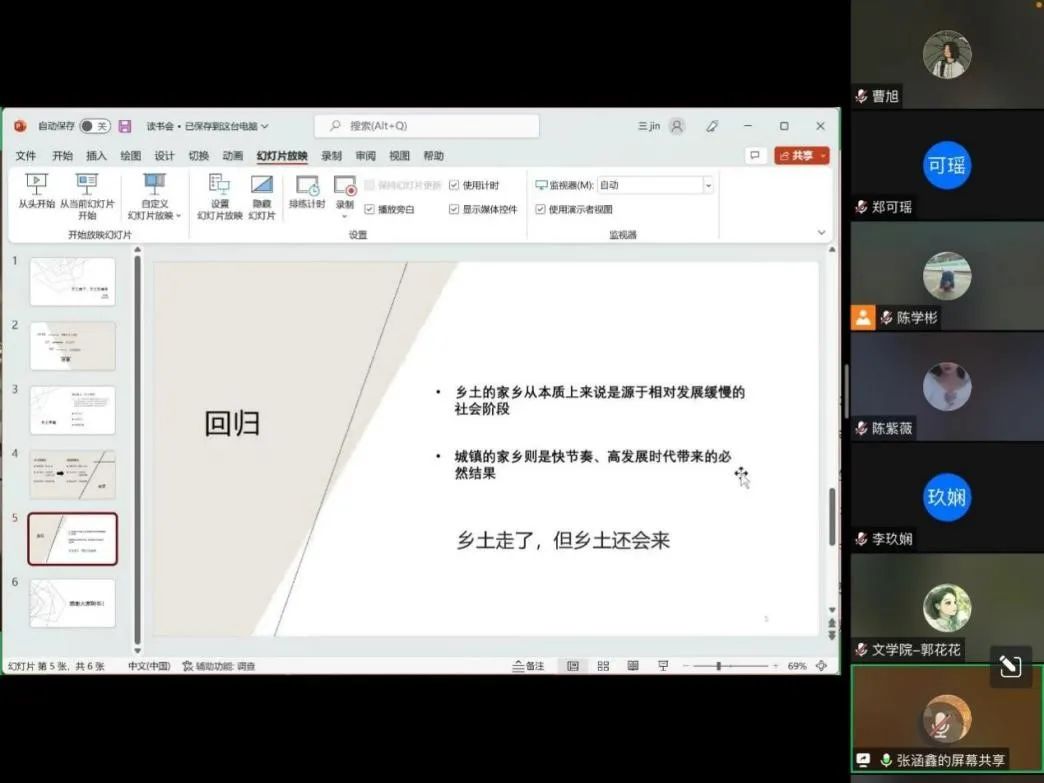Switch to Reading view in status bar
This screenshot has width=1044, height=783.
tap(633, 666)
